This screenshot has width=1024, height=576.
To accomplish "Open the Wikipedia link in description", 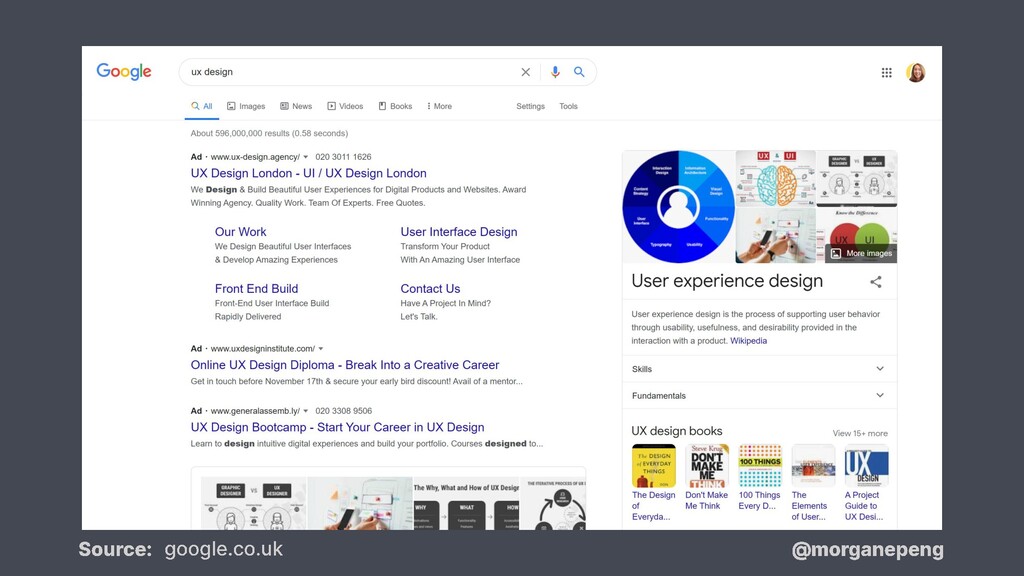I will coord(748,341).
